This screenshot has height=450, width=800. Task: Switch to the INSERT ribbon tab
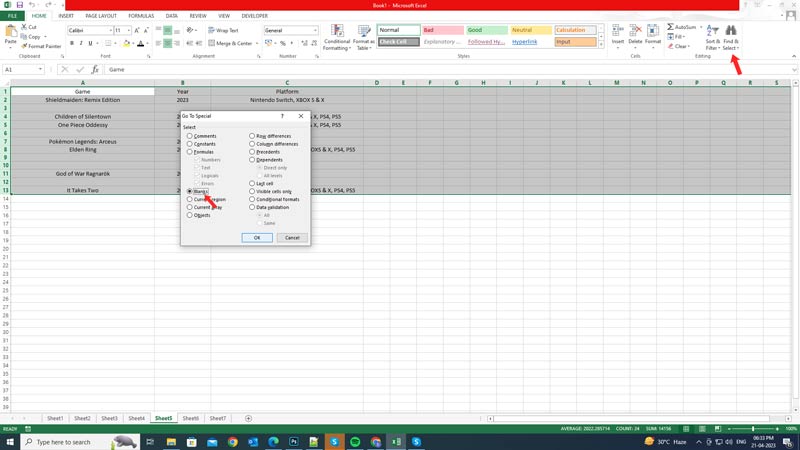point(66,16)
